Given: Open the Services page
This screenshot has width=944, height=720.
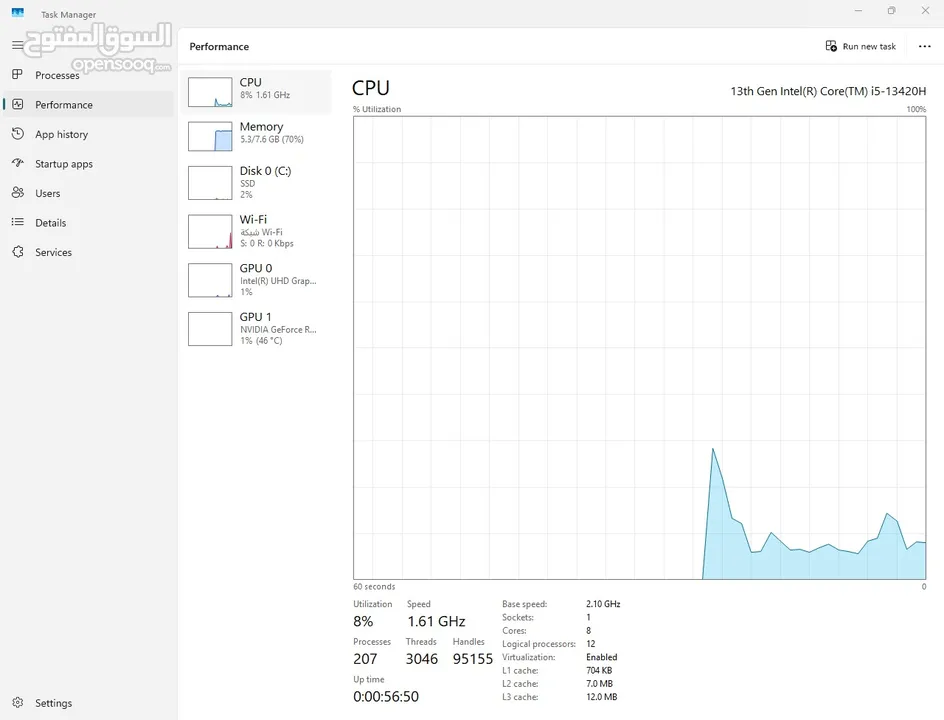Looking at the screenshot, I should (x=88, y=252).
